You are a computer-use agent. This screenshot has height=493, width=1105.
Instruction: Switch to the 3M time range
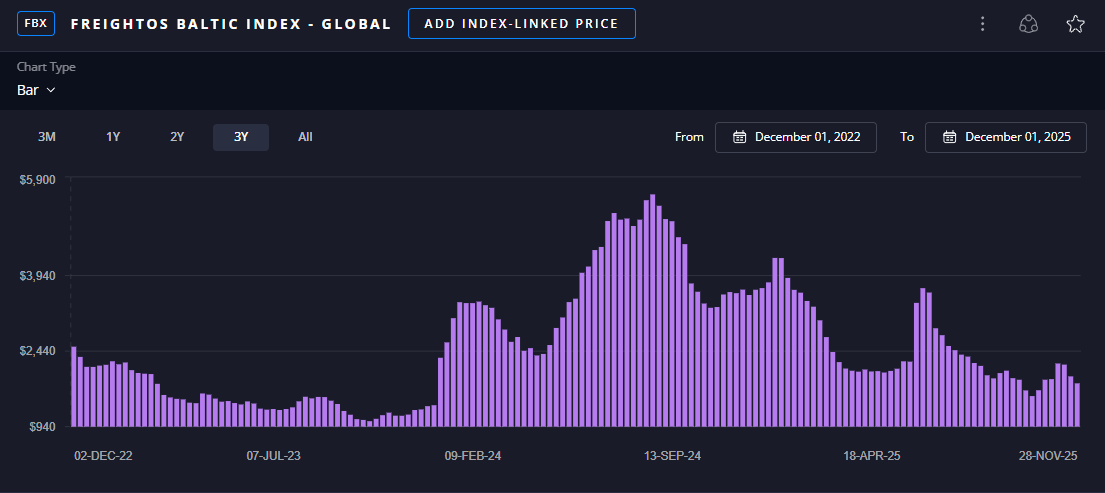(47, 137)
